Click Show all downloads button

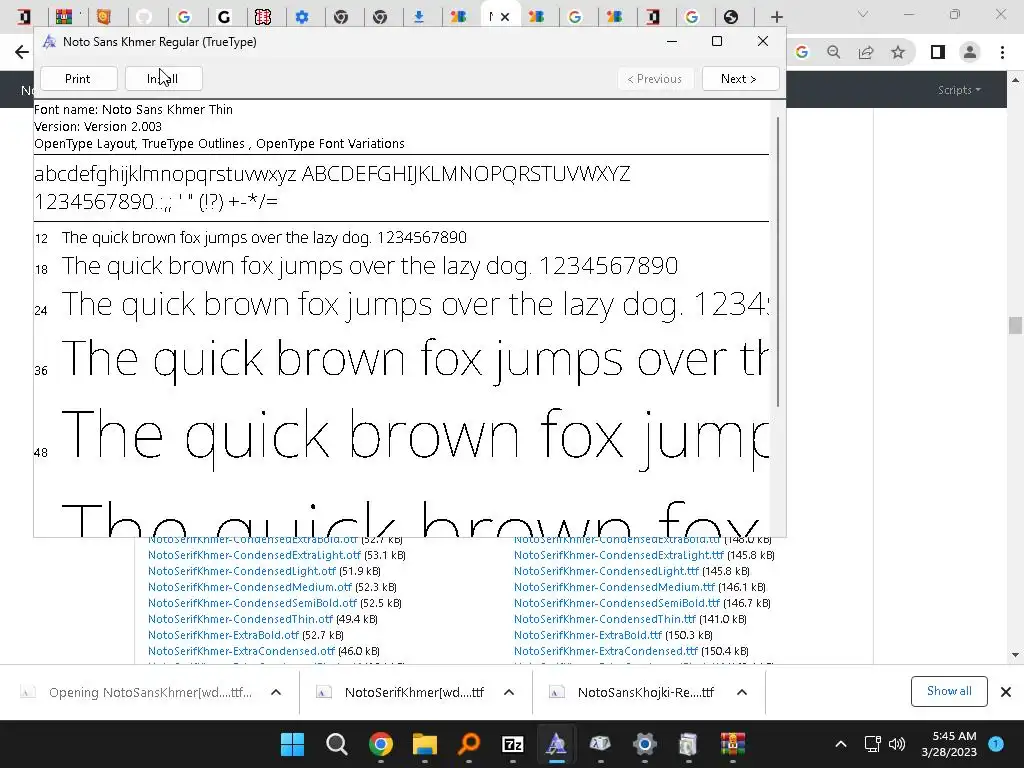coord(948,691)
